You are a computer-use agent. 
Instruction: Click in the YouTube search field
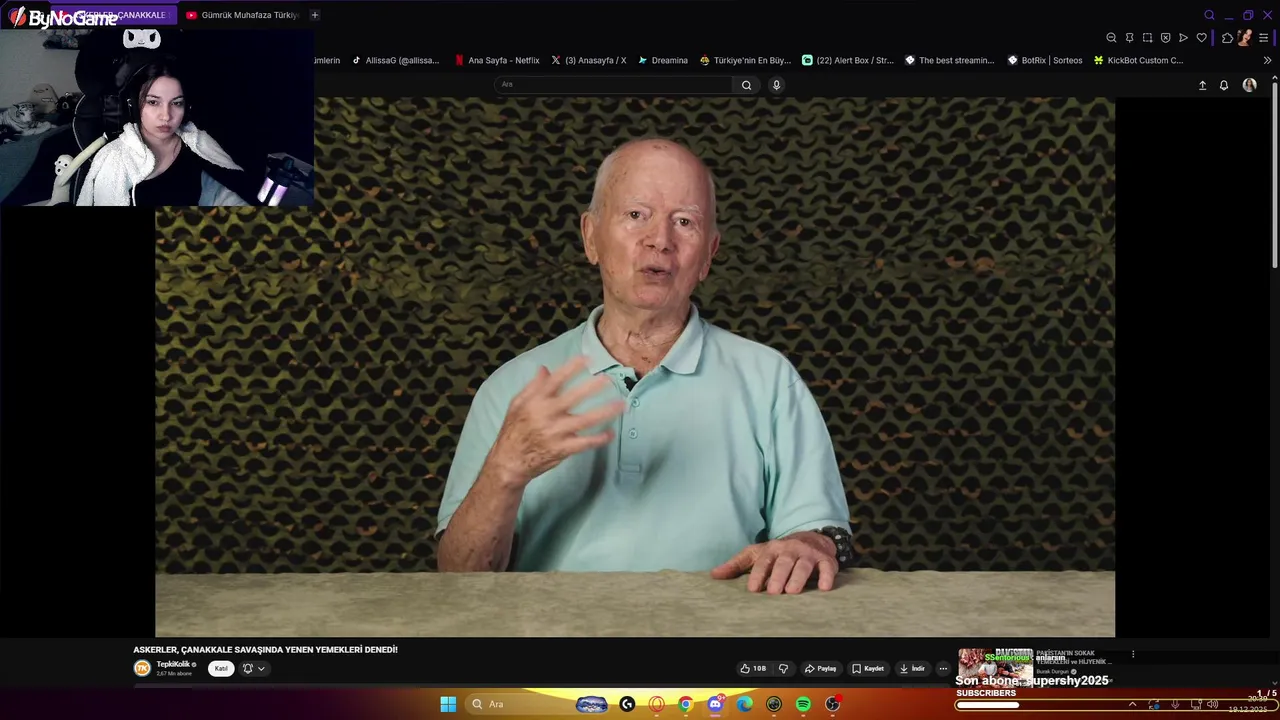613,85
